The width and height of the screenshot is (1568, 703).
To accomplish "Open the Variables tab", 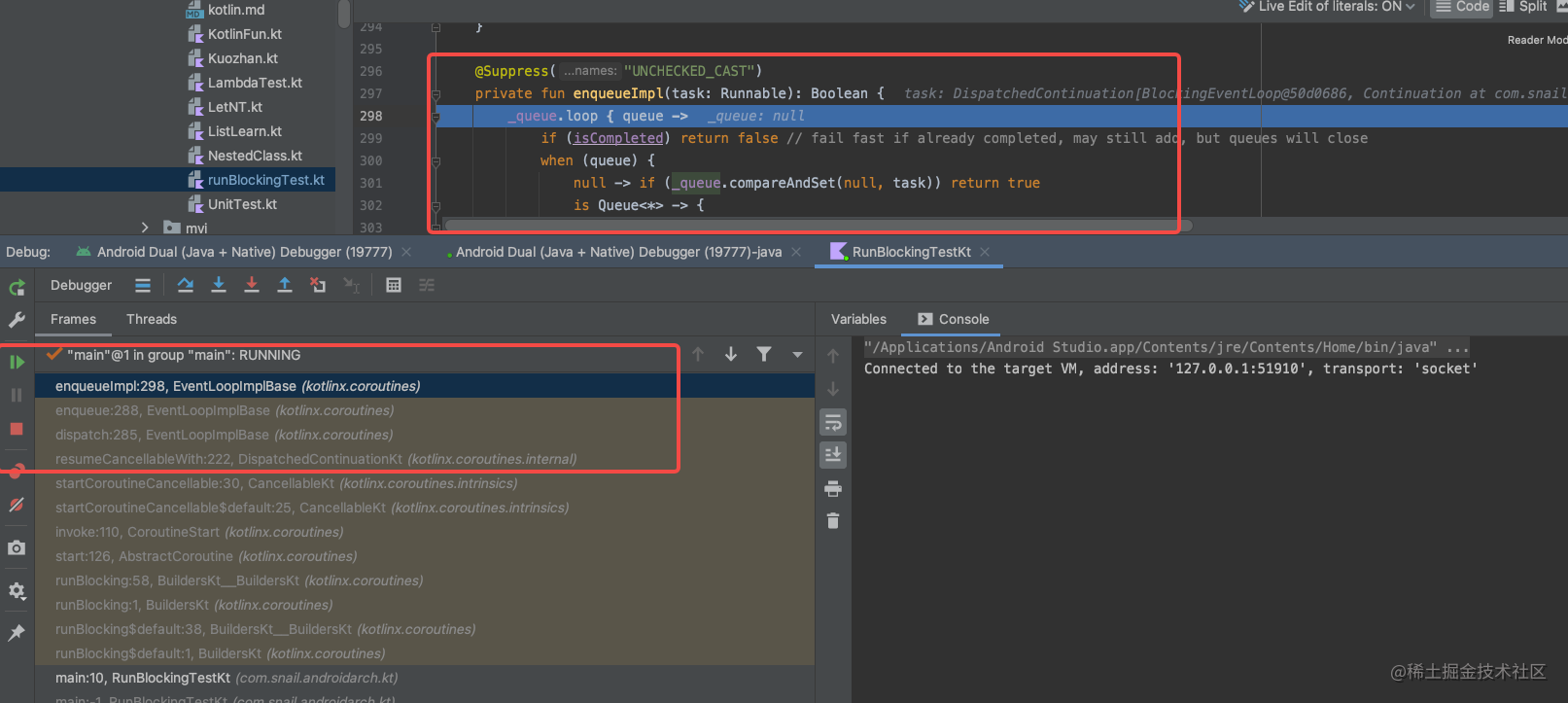I will click(x=858, y=319).
